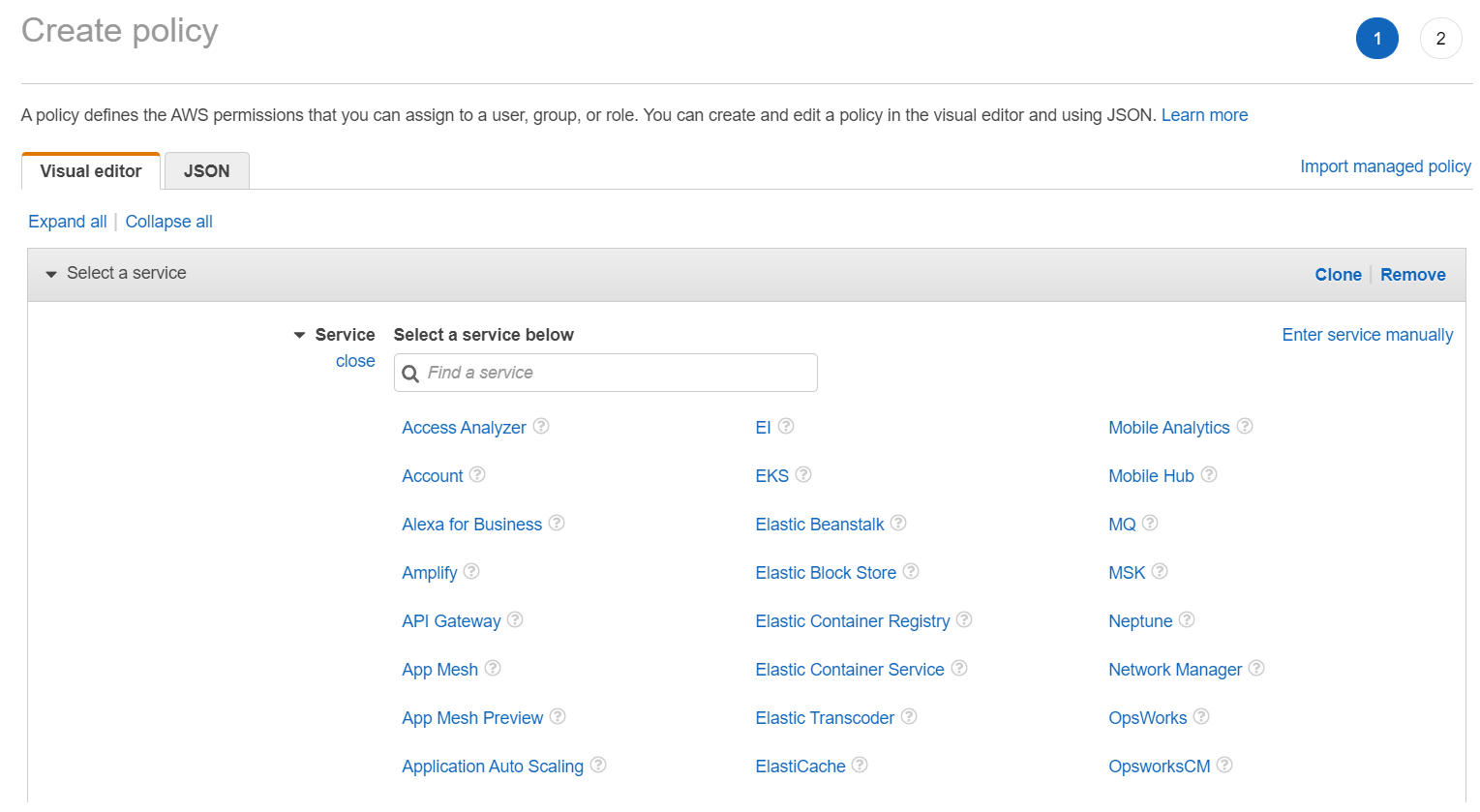
Task: Collapse the Service disclosure triangle
Action: coord(300,335)
